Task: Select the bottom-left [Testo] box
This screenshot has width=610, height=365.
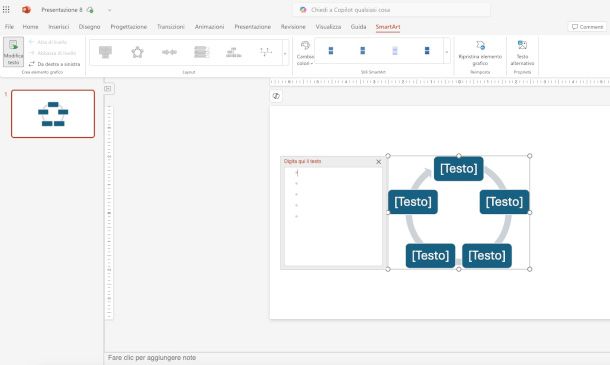Action: [x=430, y=256]
